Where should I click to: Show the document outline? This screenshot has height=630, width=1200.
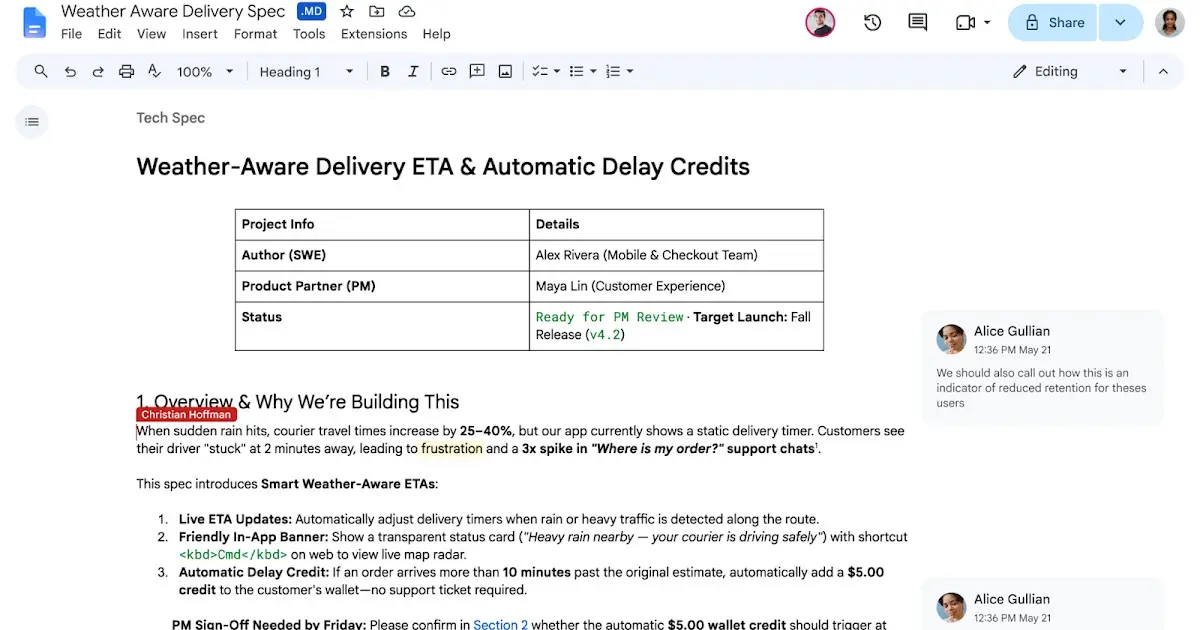[x=32, y=122]
